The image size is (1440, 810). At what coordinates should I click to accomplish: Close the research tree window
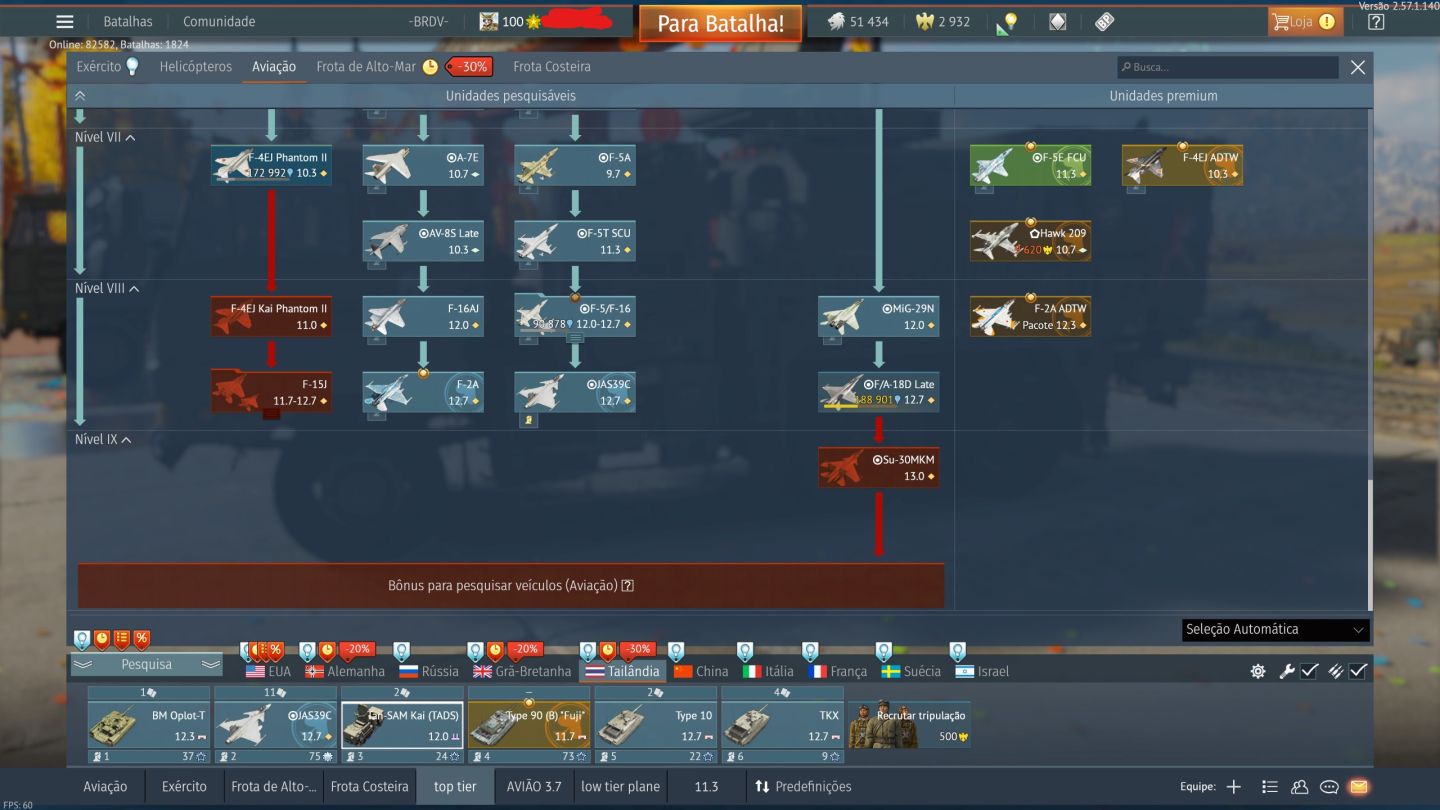(x=1357, y=67)
